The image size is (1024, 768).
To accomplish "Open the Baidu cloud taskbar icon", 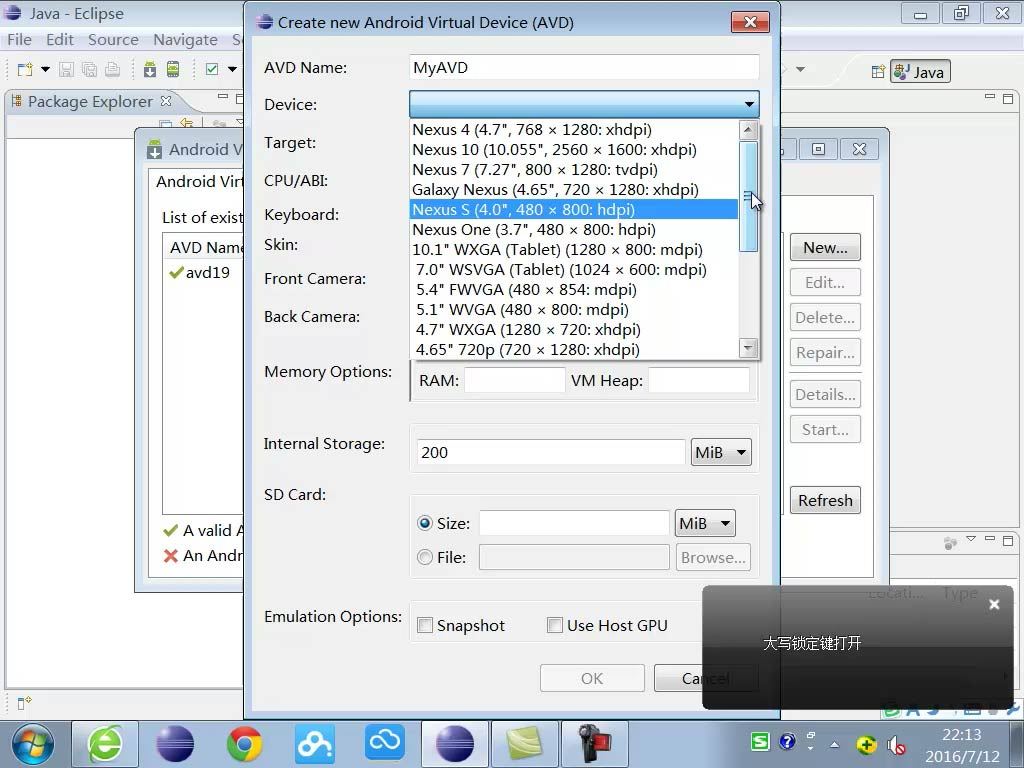I will point(315,744).
